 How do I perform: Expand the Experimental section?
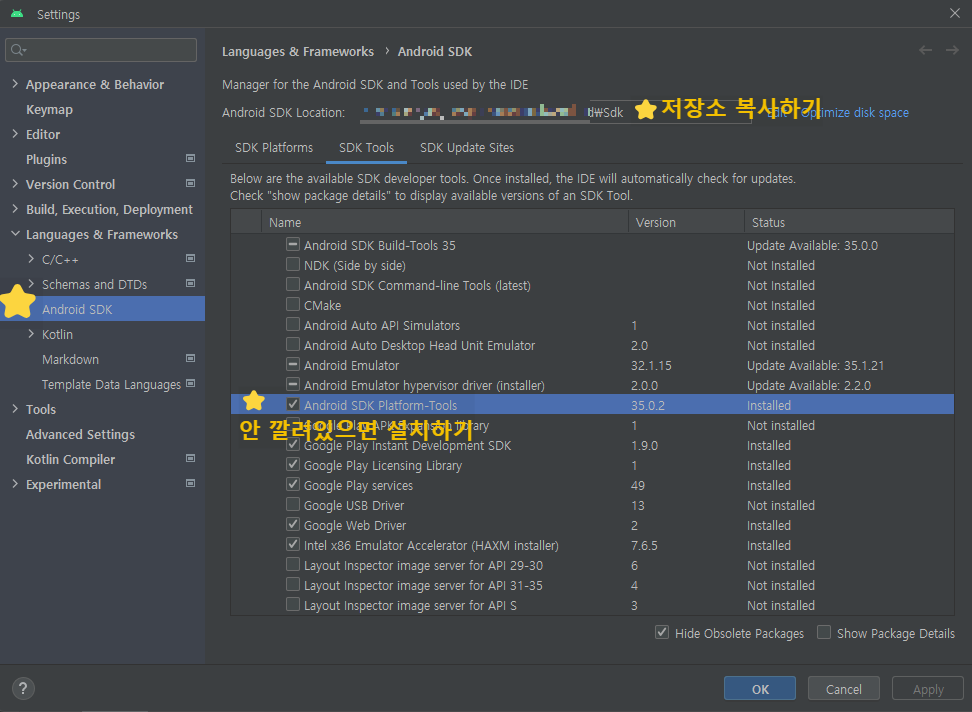[15, 483]
